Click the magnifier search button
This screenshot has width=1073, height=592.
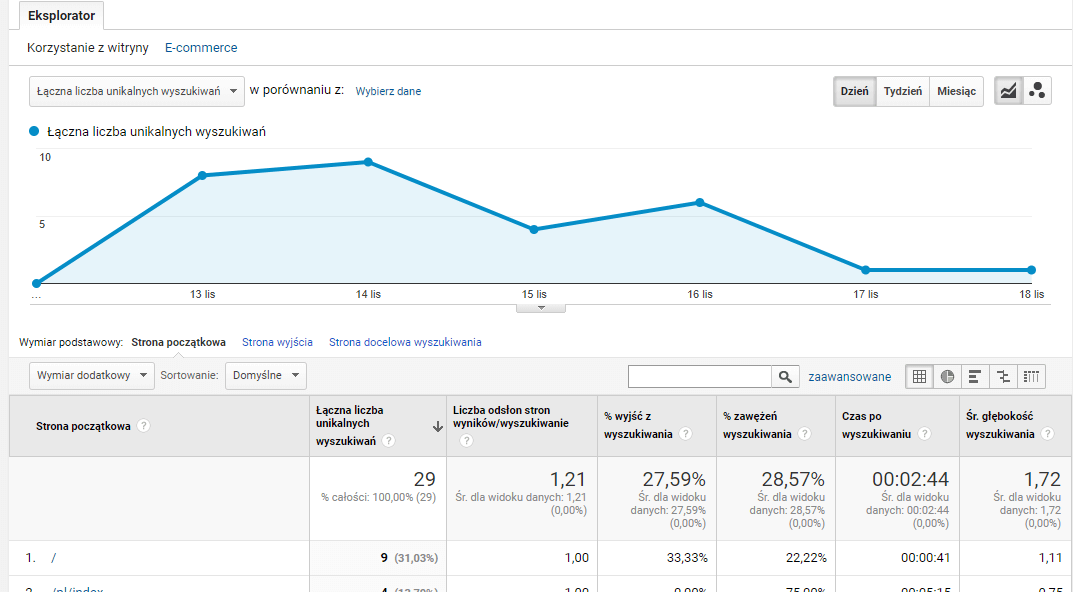pos(786,376)
